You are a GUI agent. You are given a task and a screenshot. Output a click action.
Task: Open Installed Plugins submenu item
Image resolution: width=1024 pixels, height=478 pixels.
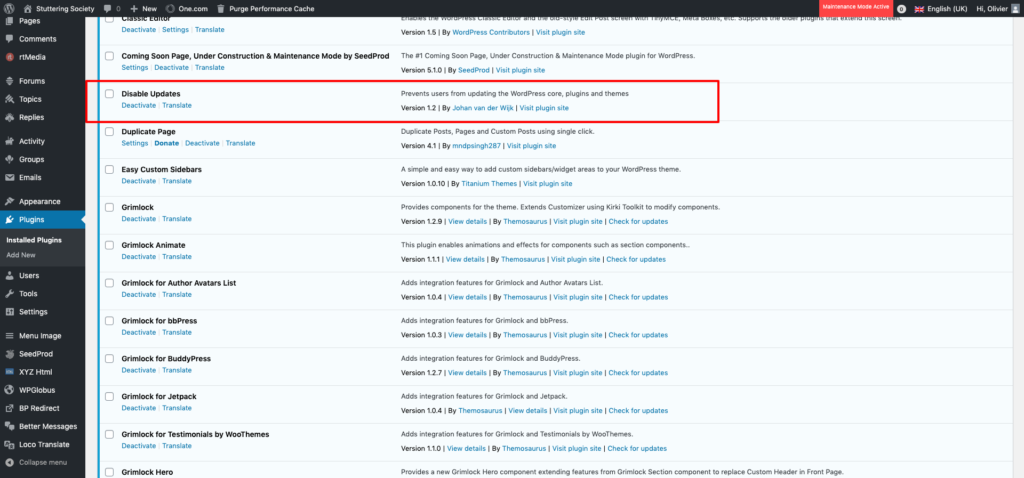click(34, 240)
